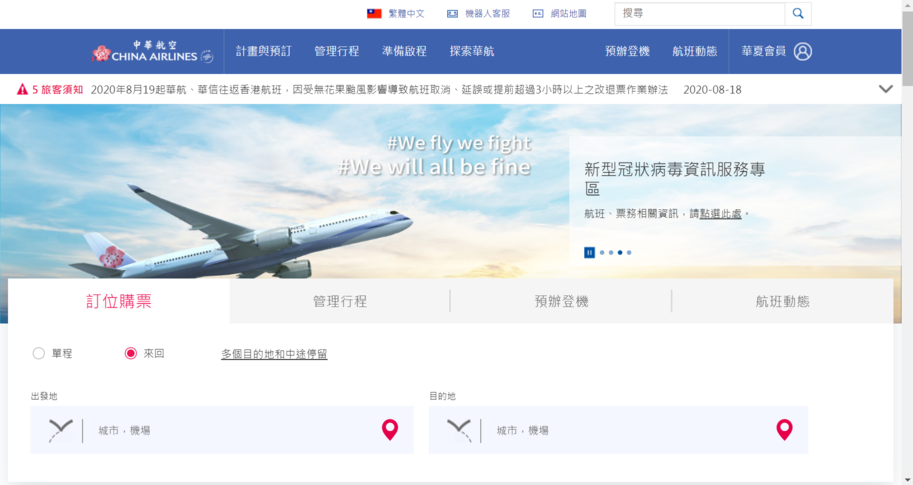
Task: Click the China Airlines logo
Action: tap(153, 51)
